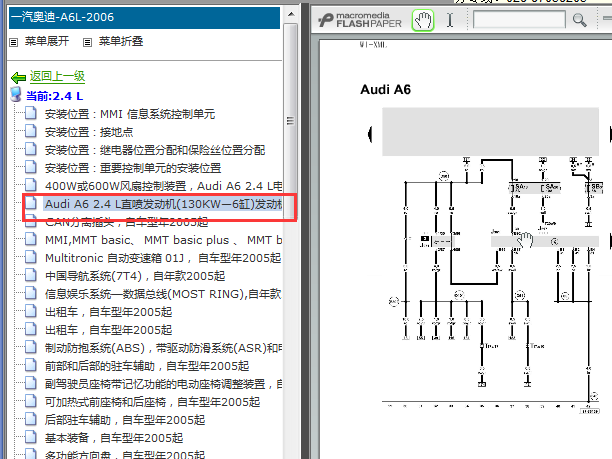Viewport: 612px width, 459px height.
Task: Open 安装位置：重要控制单元的安装位置
Action: tap(133, 168)
